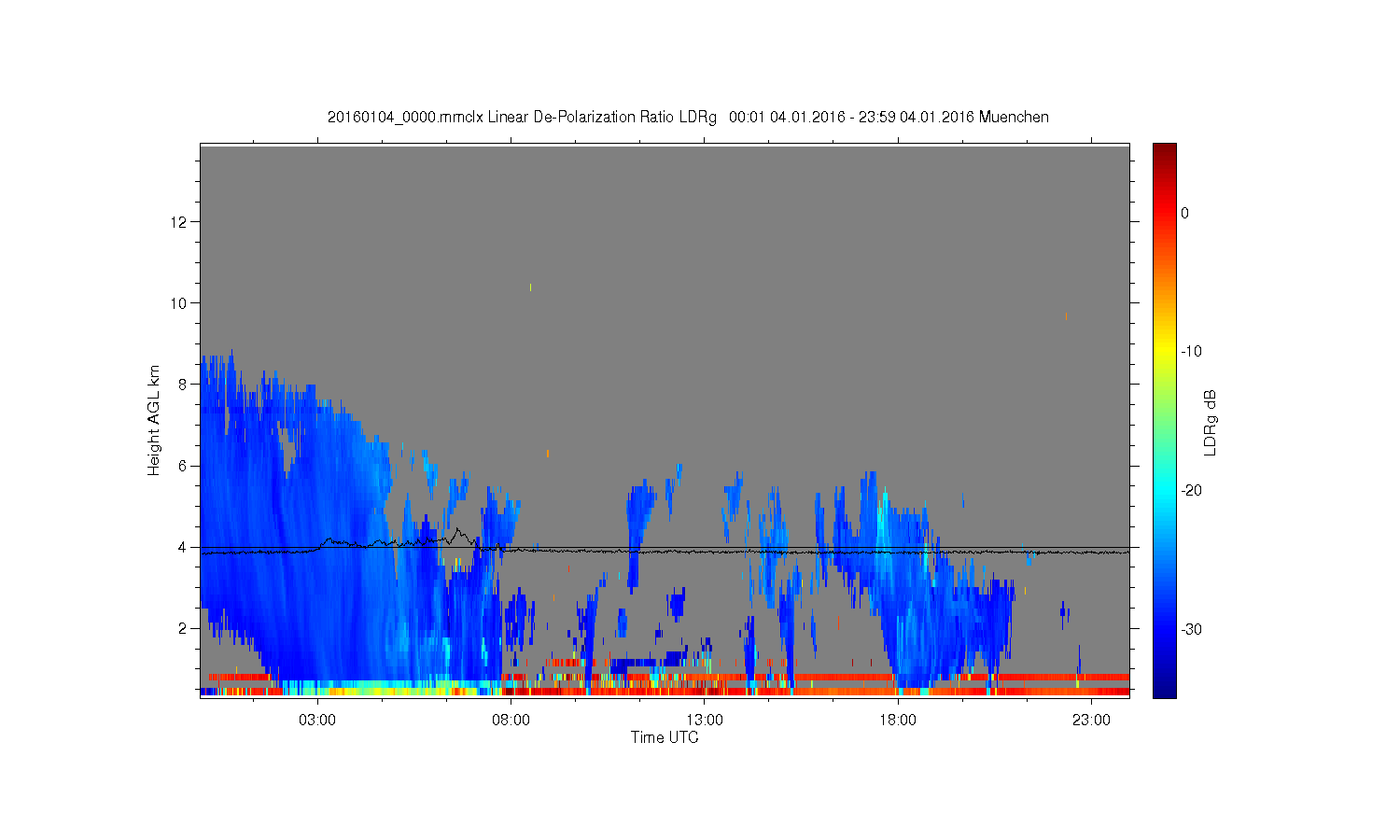Viewport: 1400px width, 840px height.
Task: Select the "Linear De-Polarization Ratio LDRg" title text
Action: pos(602,118)
